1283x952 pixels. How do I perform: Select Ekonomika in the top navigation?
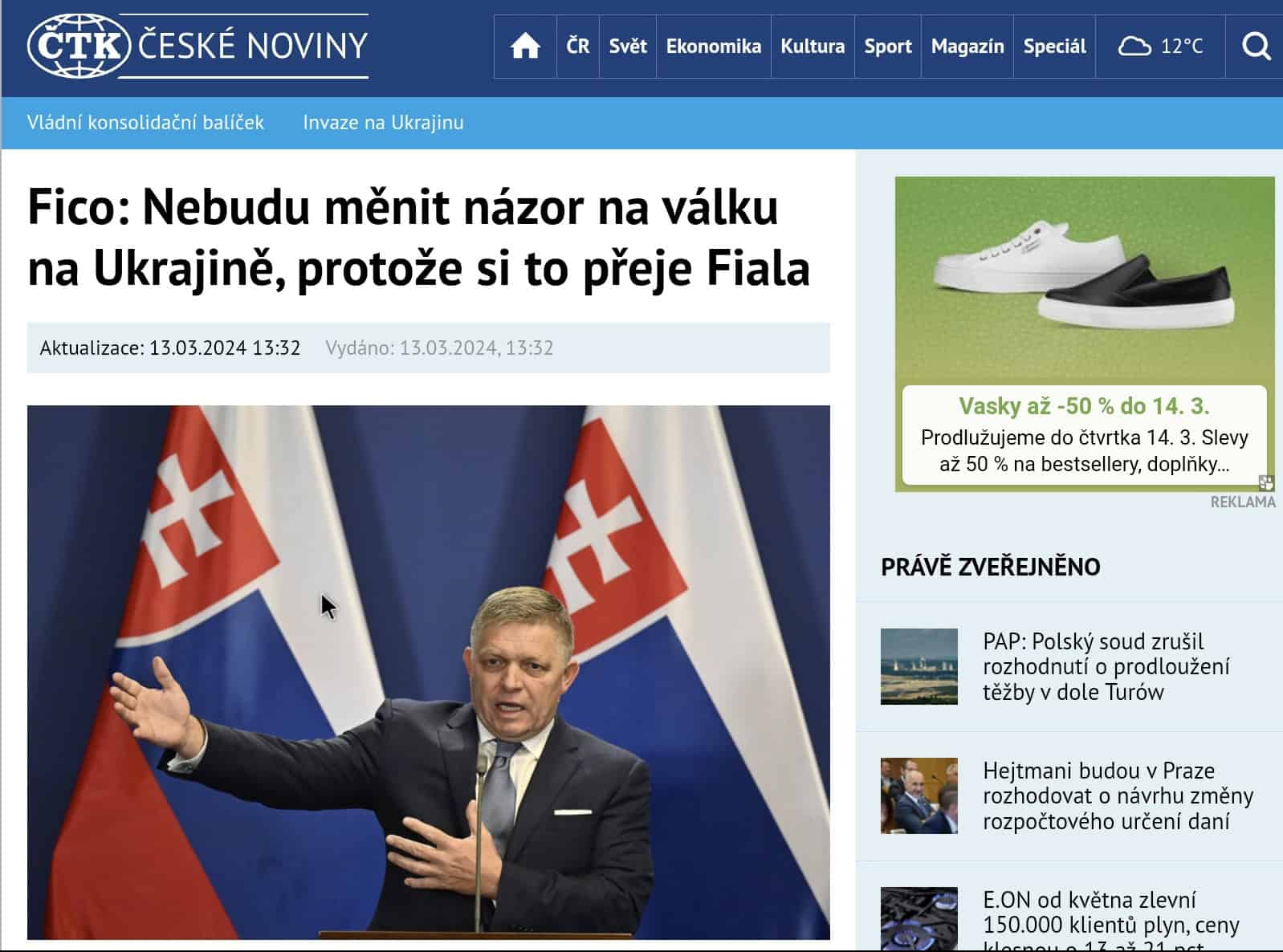714,46
